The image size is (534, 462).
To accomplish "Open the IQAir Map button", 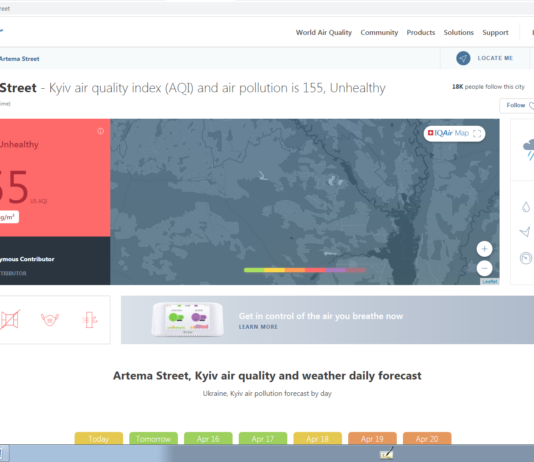I will click(x=454, y=133).
